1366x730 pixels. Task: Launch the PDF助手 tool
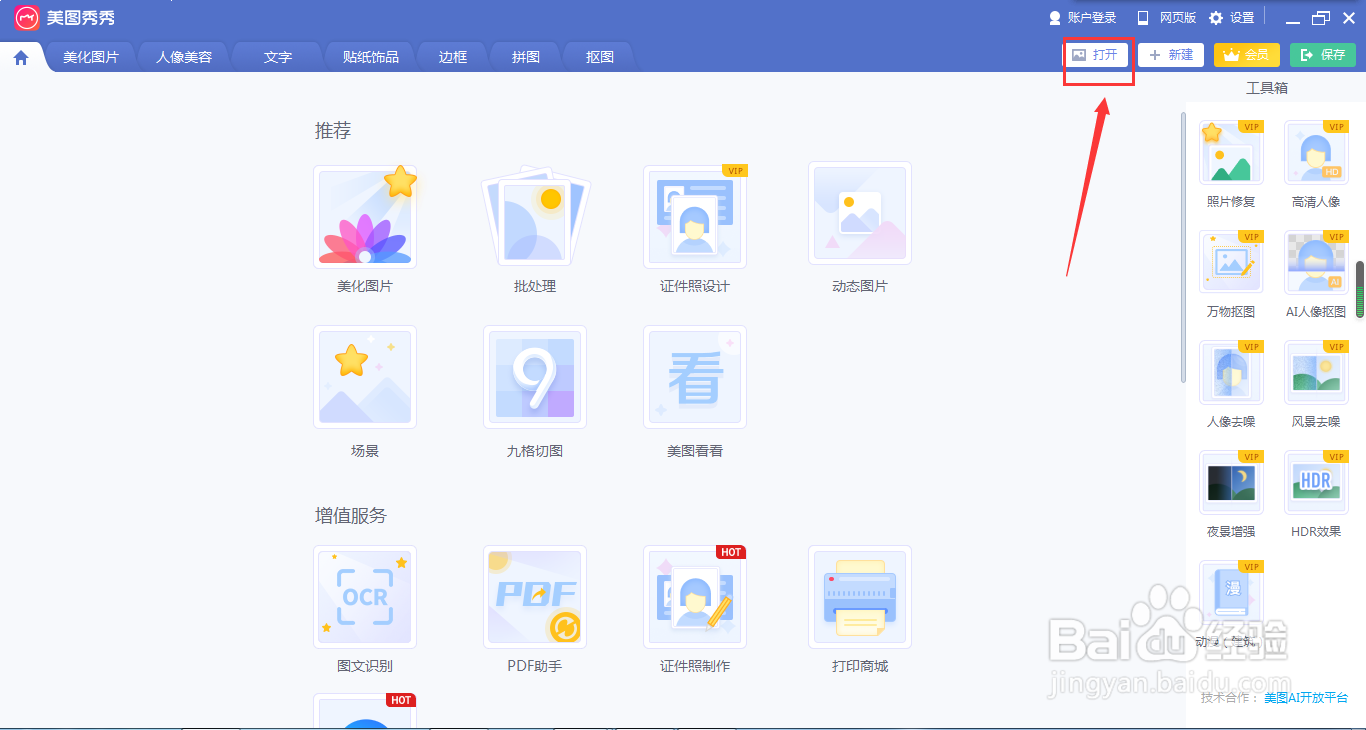coord(535,597)
